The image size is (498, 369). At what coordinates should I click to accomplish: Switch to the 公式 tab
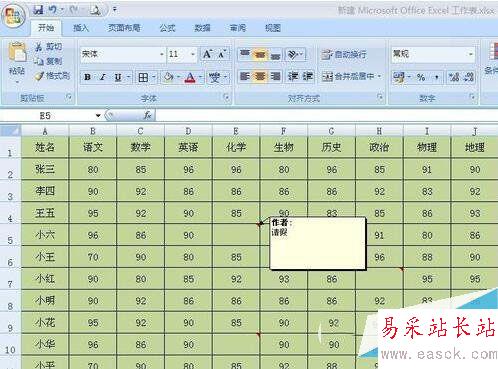click(x=167, y=28)
